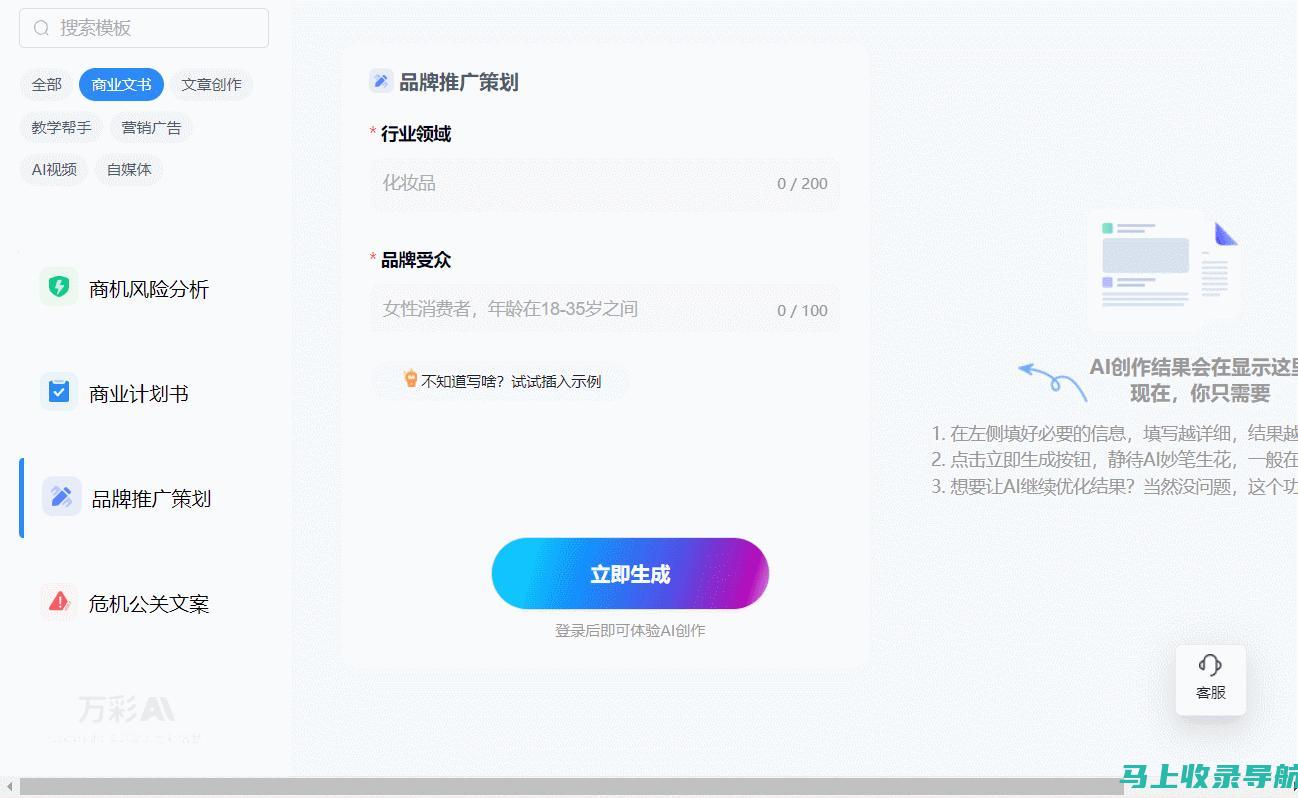This screenshot has height=798, width=1298.
Task: Click the search magnifier icon
Action: pyautogui.click(x=41, y=28)
